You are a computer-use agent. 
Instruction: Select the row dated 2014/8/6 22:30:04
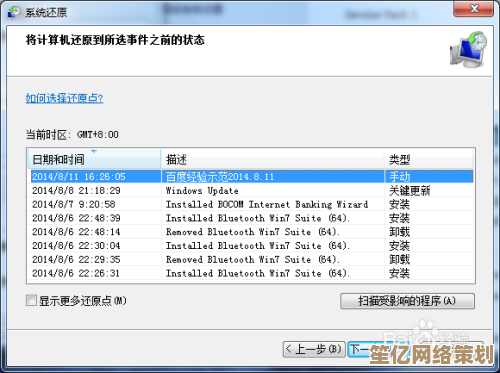[x=252, y=246]
